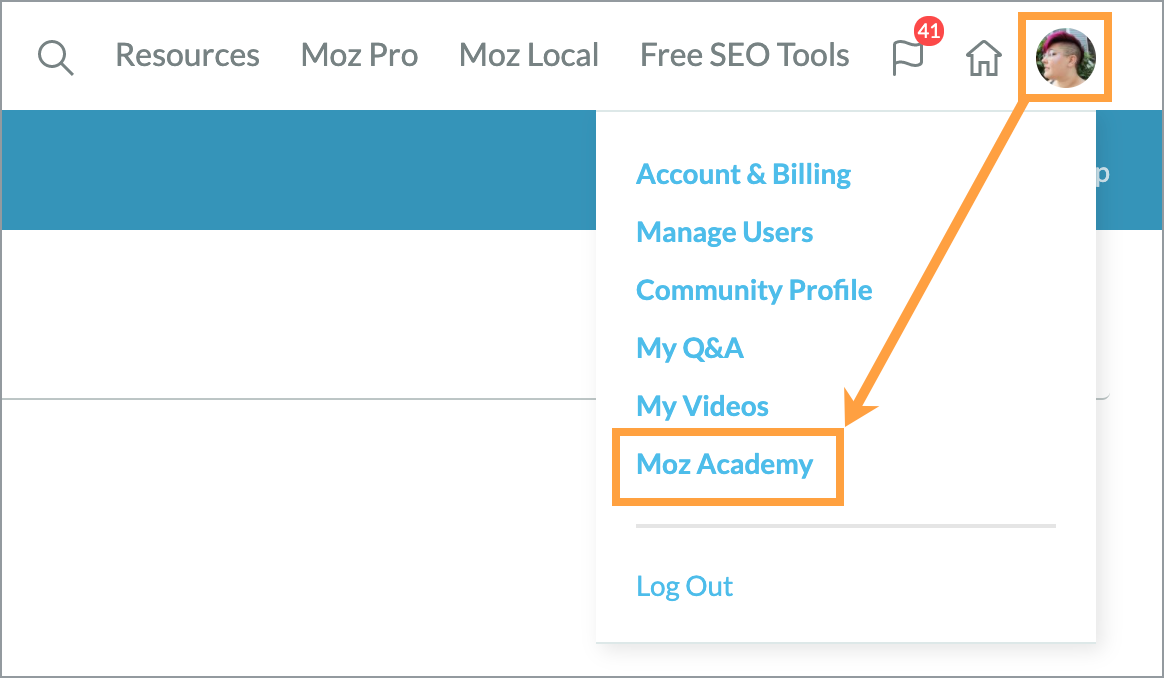Select Moz Pro from the navigation

[x=359, y=56]
